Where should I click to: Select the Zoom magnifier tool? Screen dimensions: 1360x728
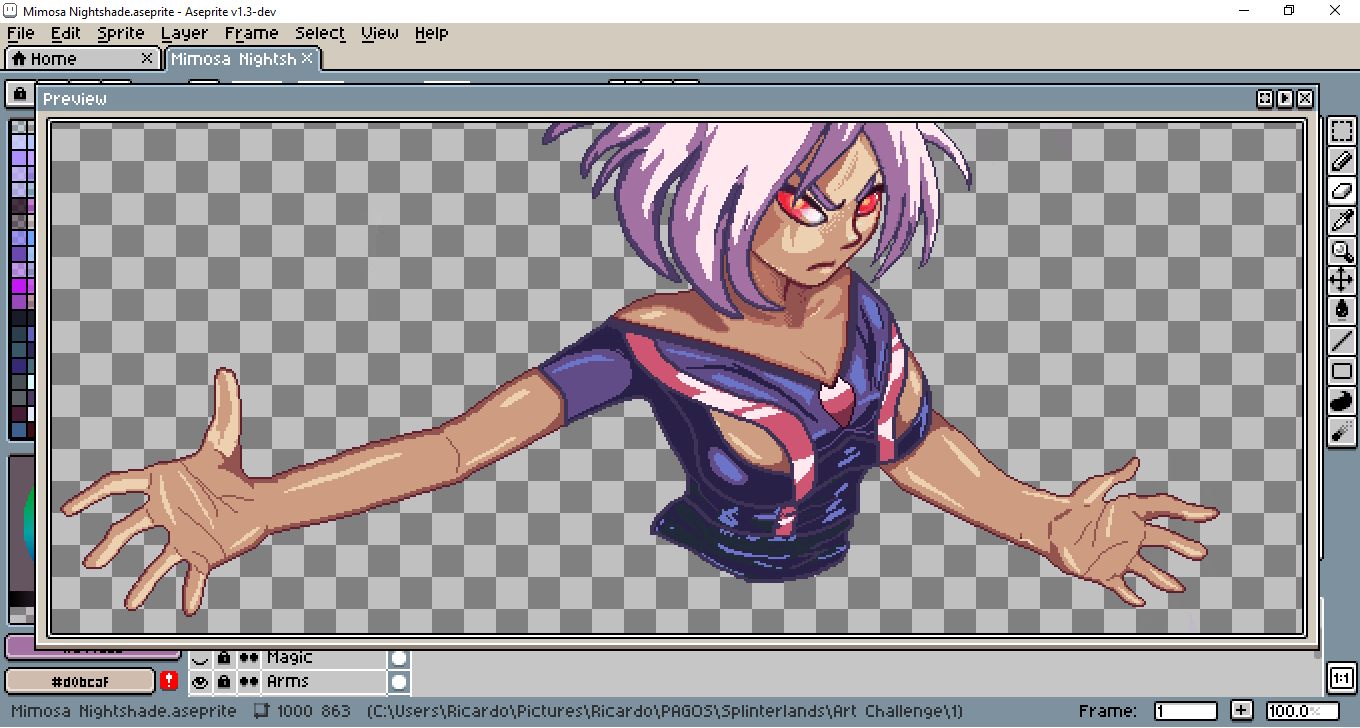1341,251
